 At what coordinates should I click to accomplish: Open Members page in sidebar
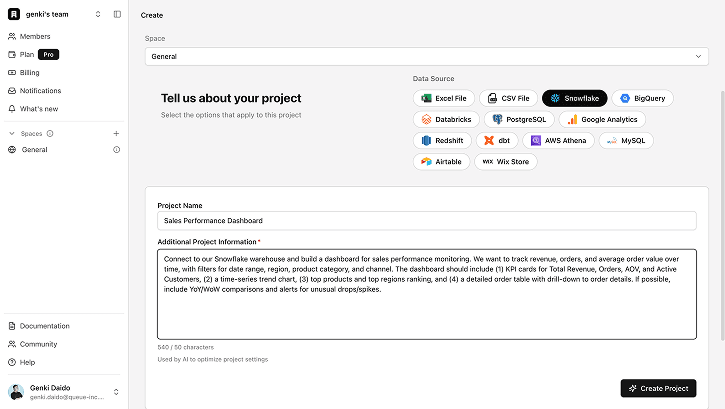point(35,36)
